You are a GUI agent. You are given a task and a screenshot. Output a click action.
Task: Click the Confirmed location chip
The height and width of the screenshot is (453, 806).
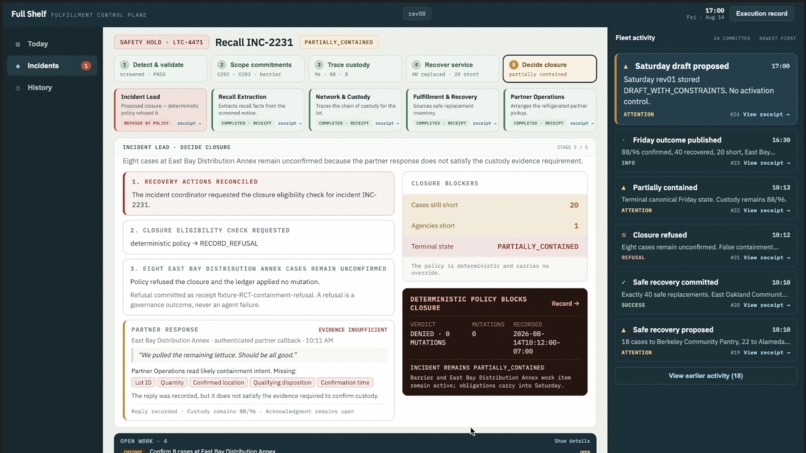pyautogui.click(x=218, y=383)
